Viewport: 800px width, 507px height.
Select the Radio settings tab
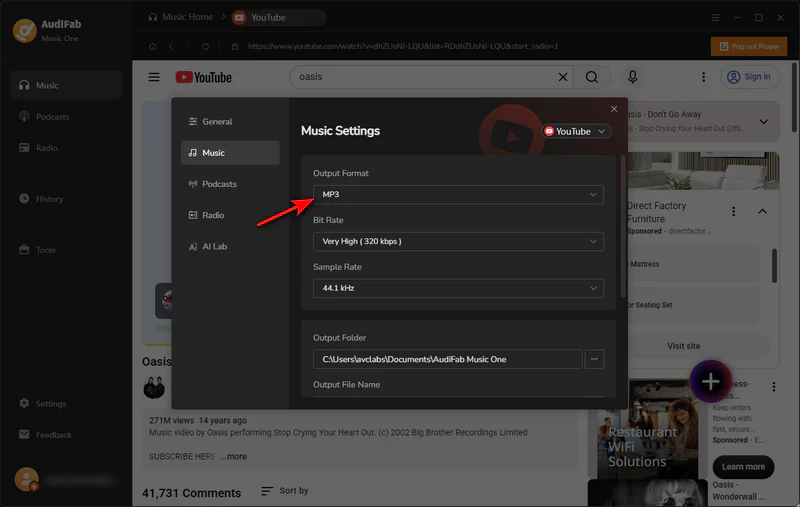230,215
